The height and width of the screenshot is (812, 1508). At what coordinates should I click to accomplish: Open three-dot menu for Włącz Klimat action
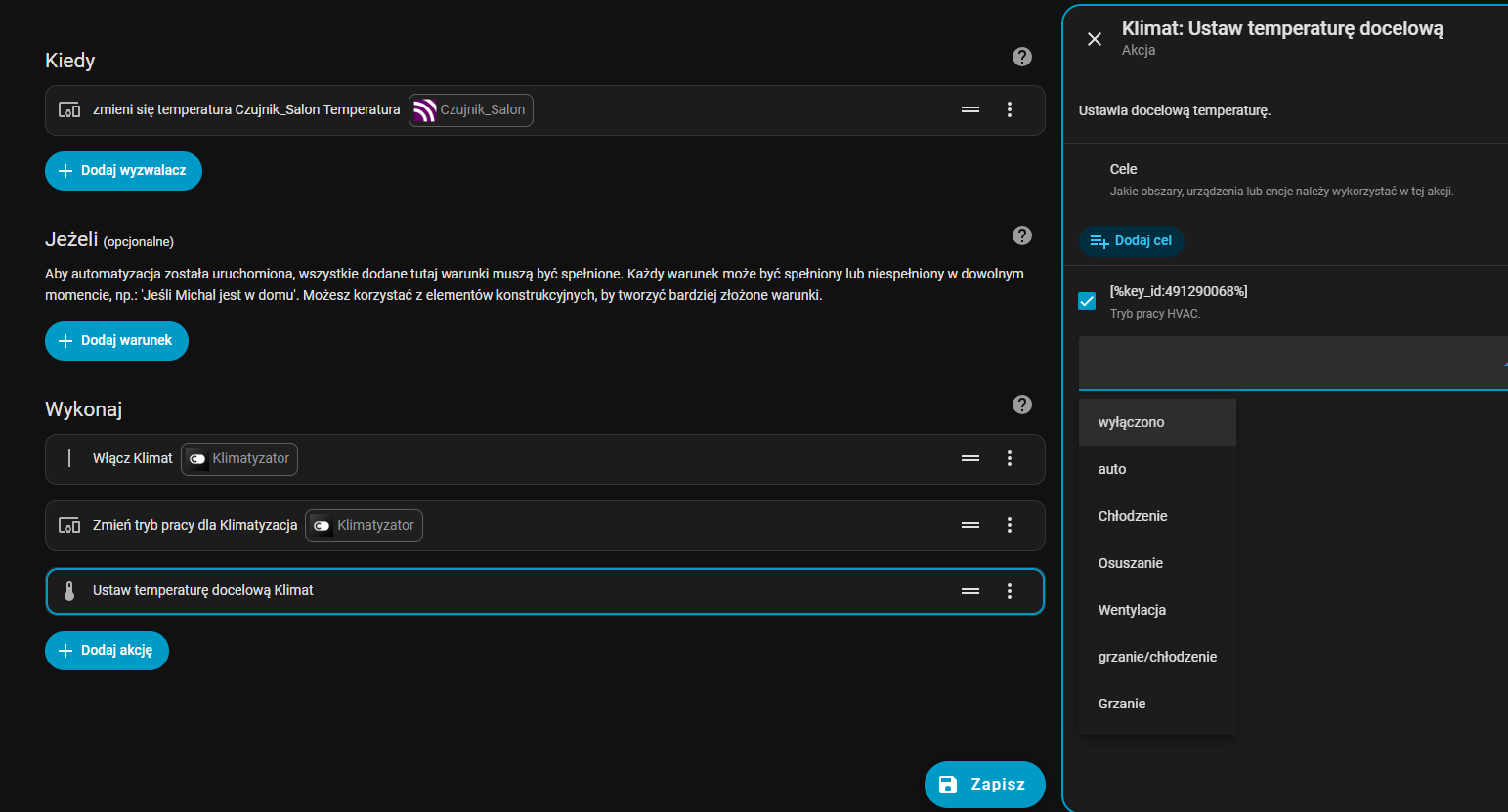click(x=1010, y=458)
